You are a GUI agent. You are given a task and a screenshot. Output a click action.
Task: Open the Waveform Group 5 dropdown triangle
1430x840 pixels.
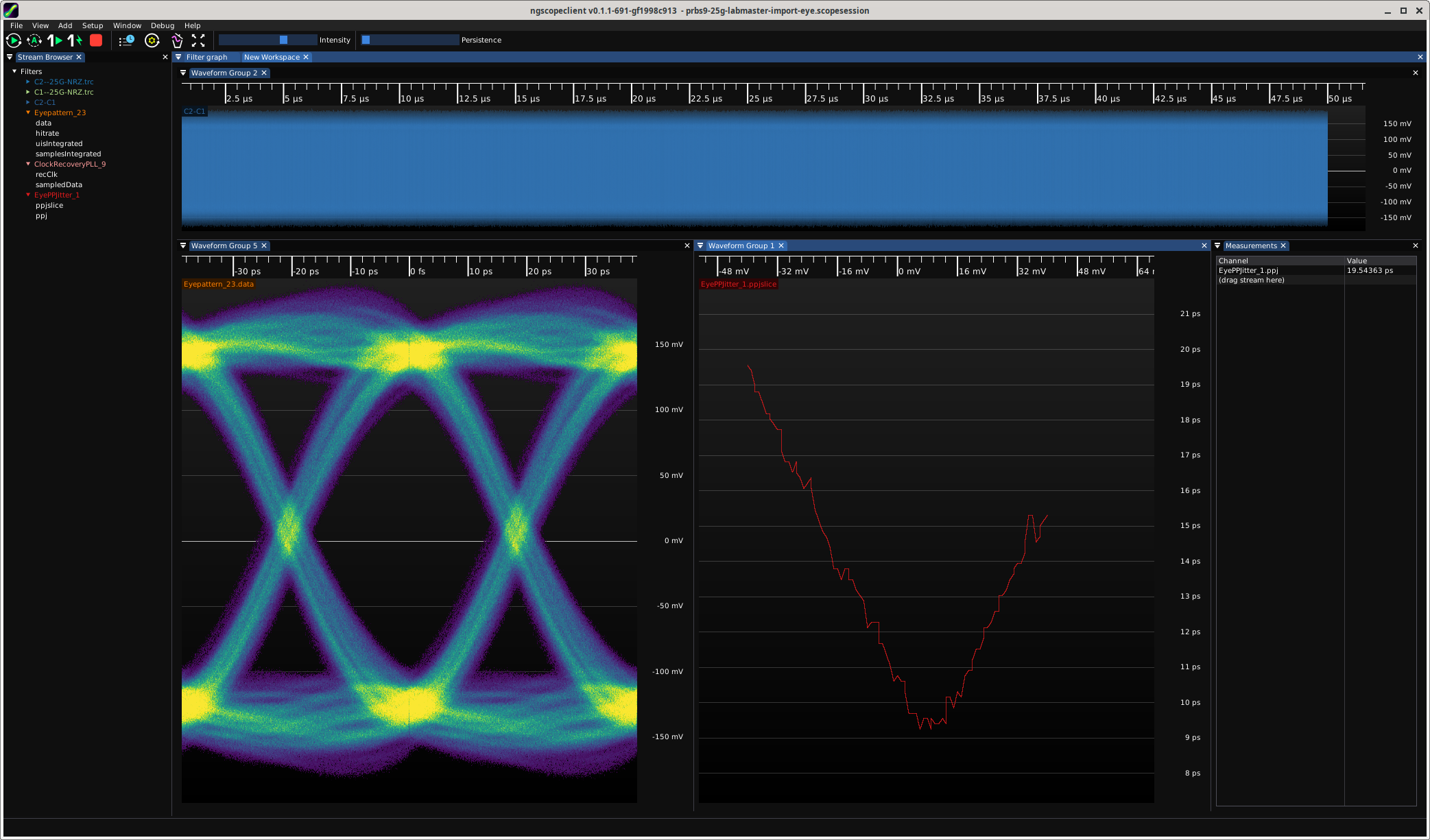[183, 245]
